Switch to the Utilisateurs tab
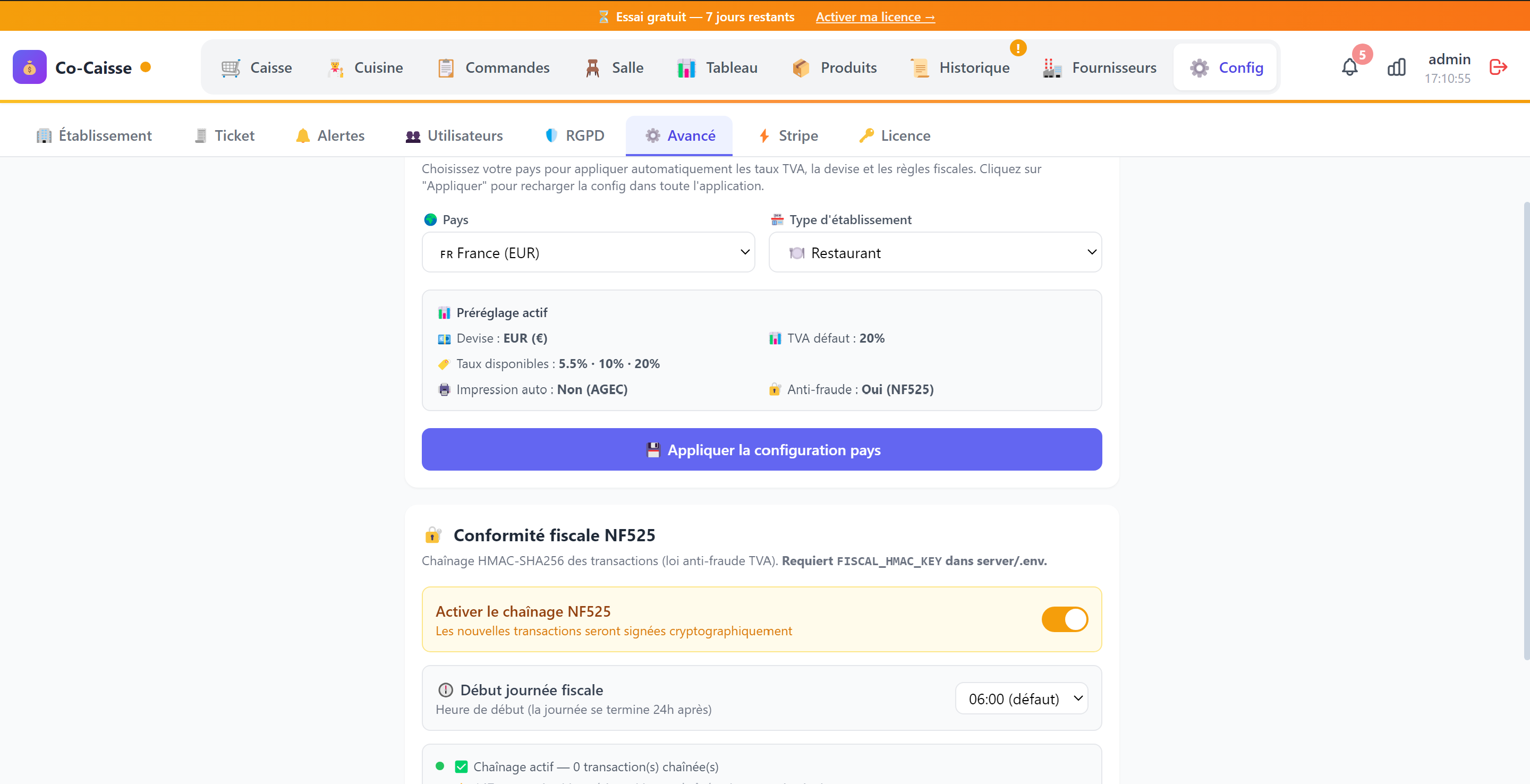This screenshot has width=1530, height=784. tap(454, 136)
